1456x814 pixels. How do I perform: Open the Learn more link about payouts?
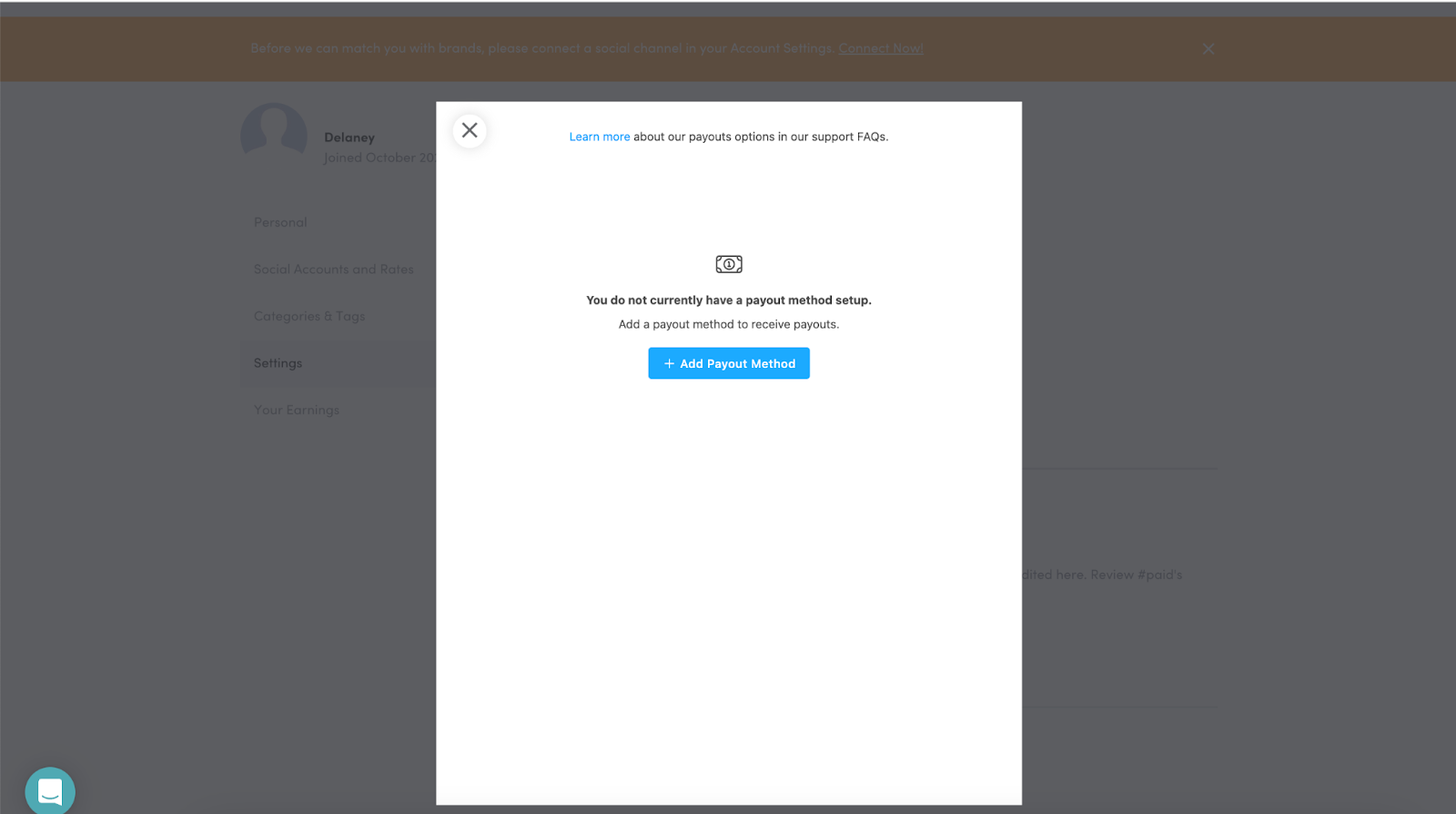point(599,137)
